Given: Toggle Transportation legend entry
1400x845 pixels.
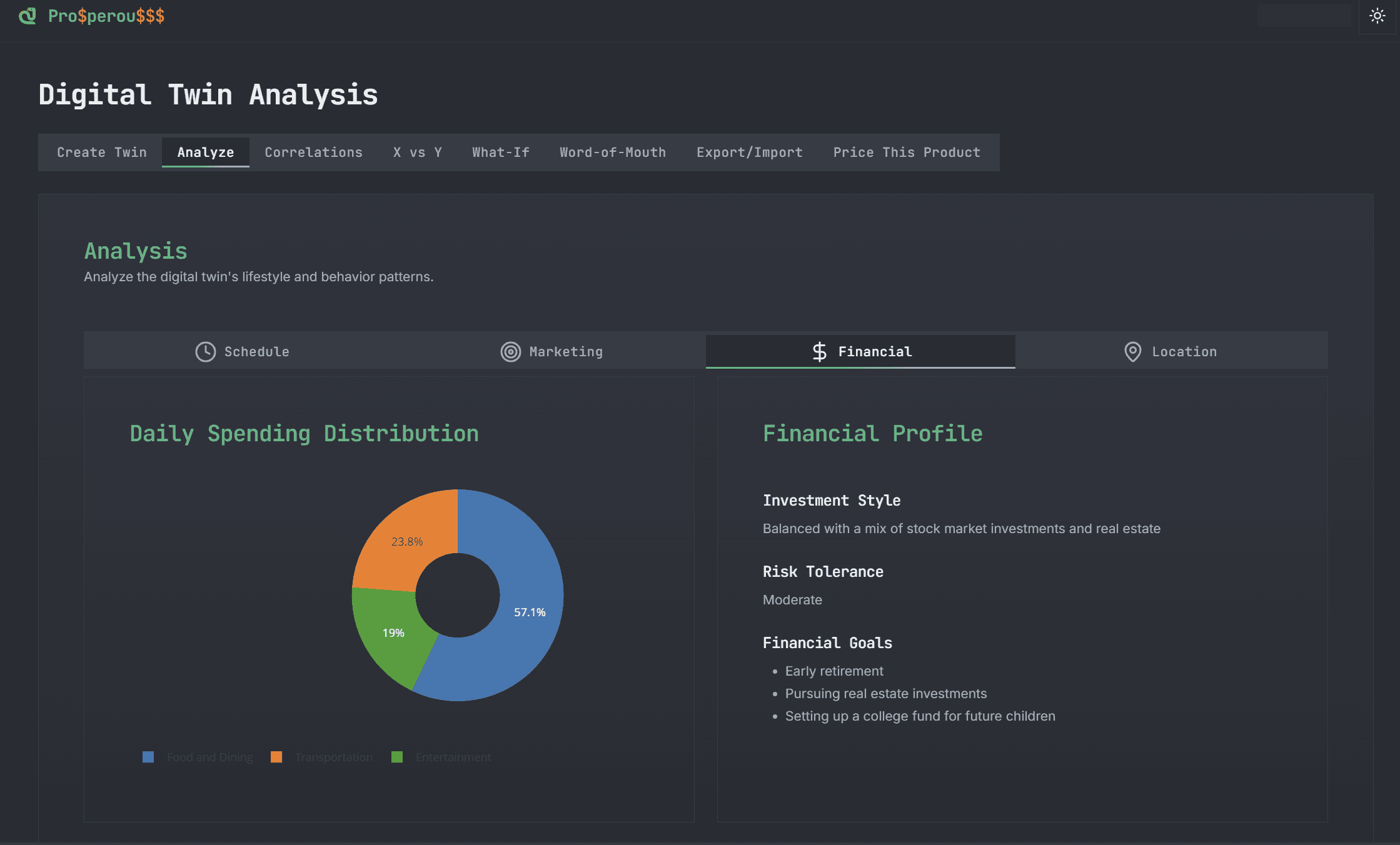Looking at the screenshot, I should pyautogui.click(x=333, y=757).
